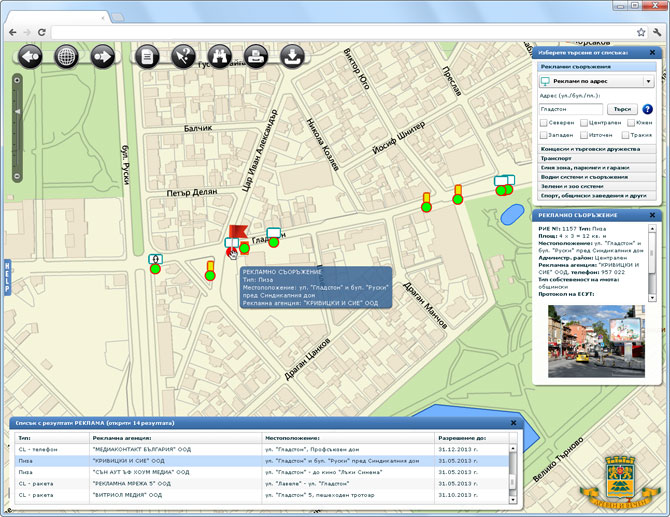670x517 pixels.
Task: Expand Концесии и търговски дружества section
Action: pos(597,149)
